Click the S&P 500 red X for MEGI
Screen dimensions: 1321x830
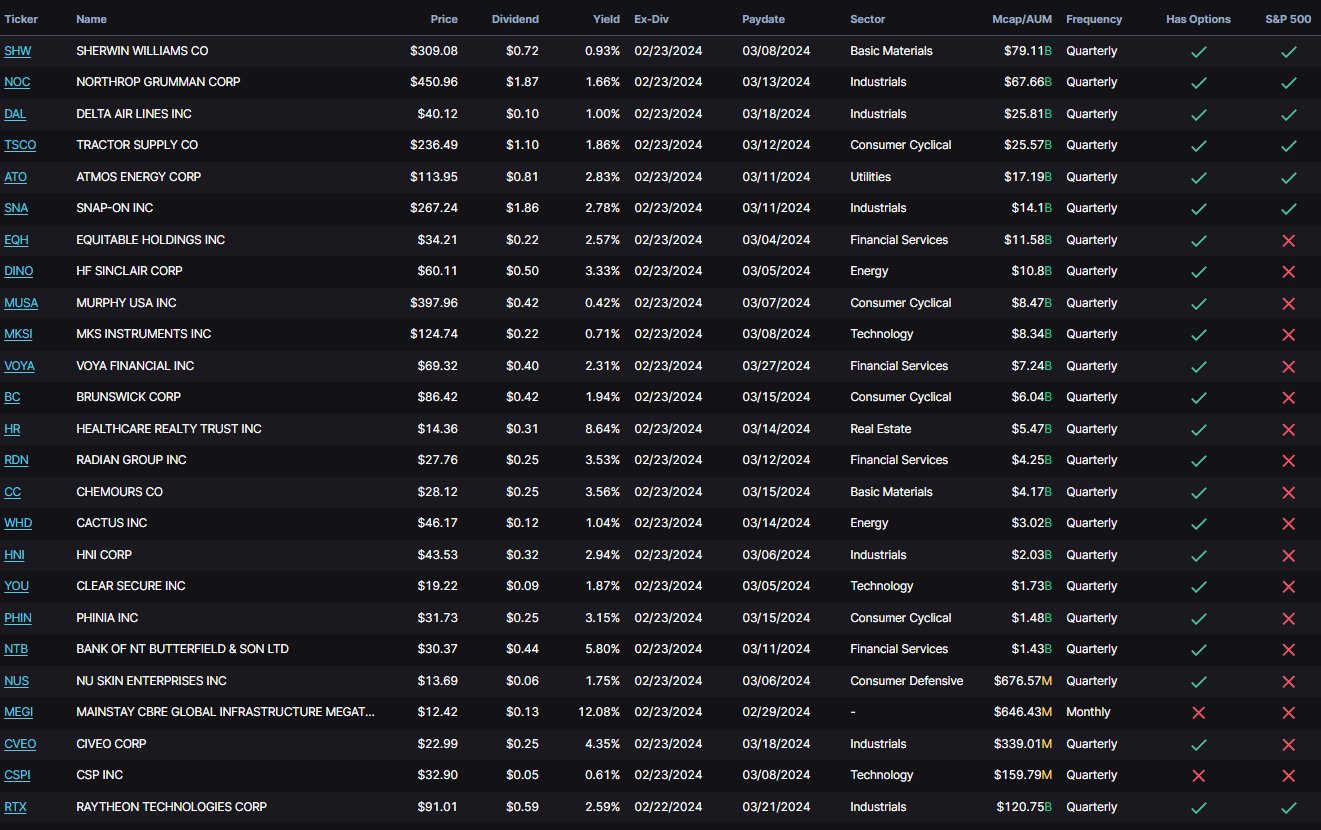(1288, 712)
